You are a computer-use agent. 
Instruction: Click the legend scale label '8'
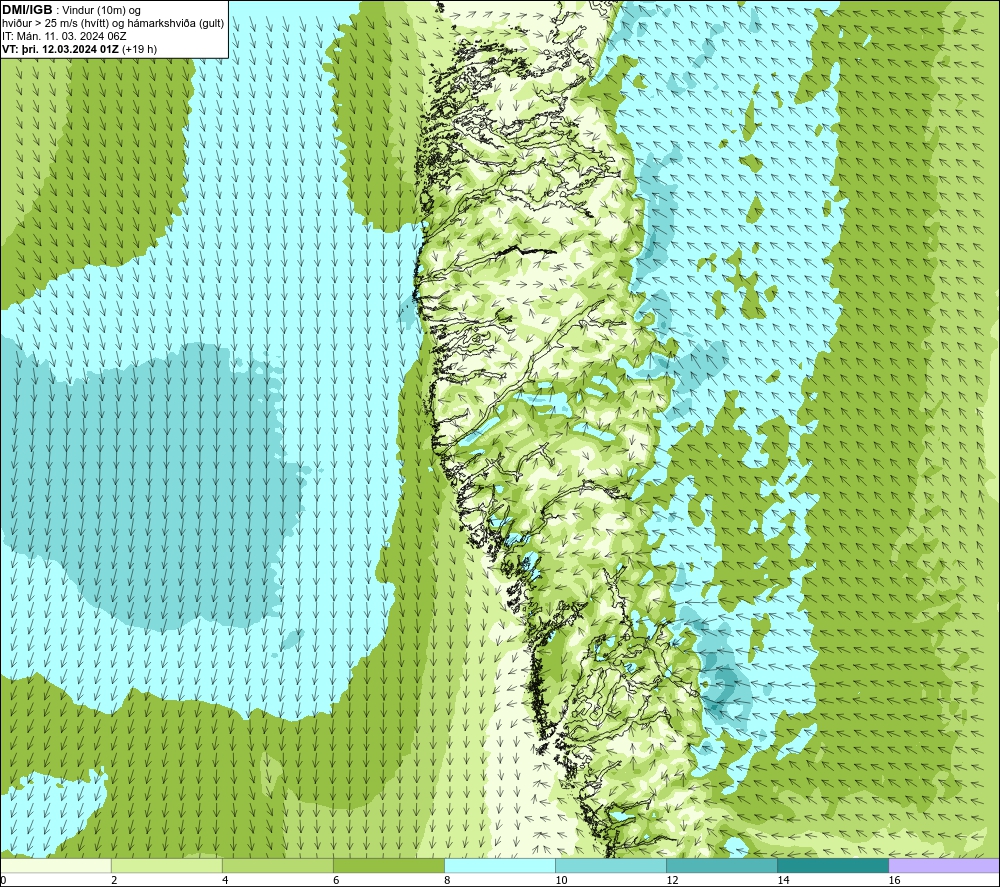[x=447, y=880]
